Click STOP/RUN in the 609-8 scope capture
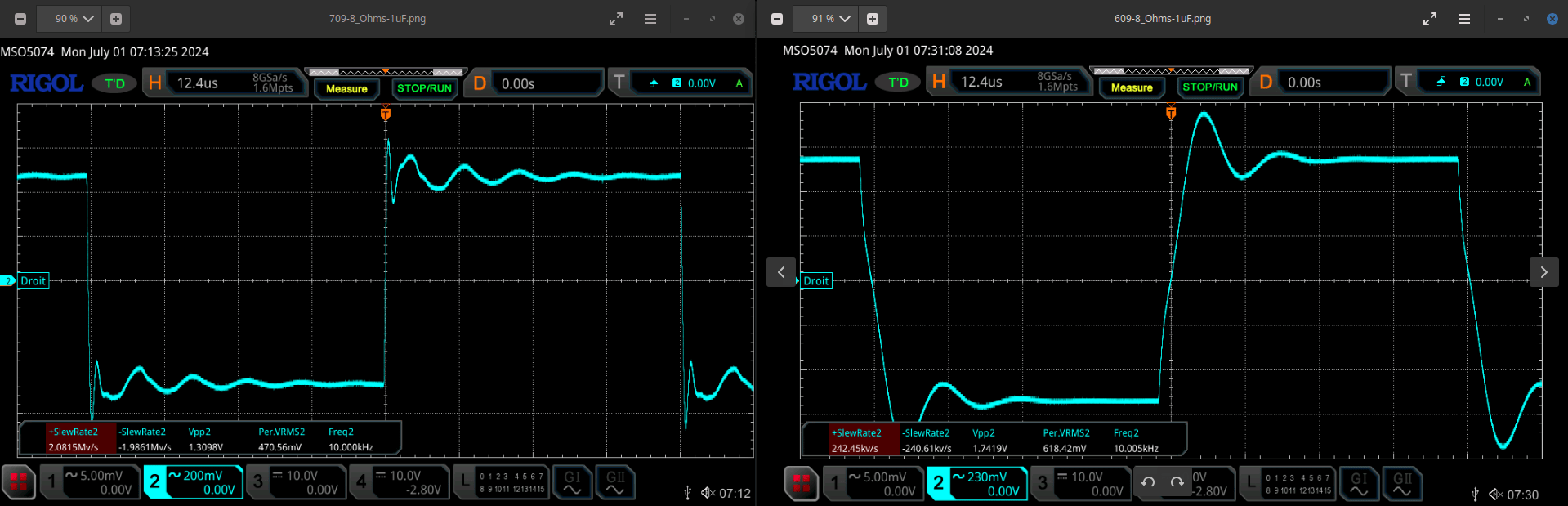Image resolution: width=1568 pixels, height=506 pixels. (x=1210, y=87)
